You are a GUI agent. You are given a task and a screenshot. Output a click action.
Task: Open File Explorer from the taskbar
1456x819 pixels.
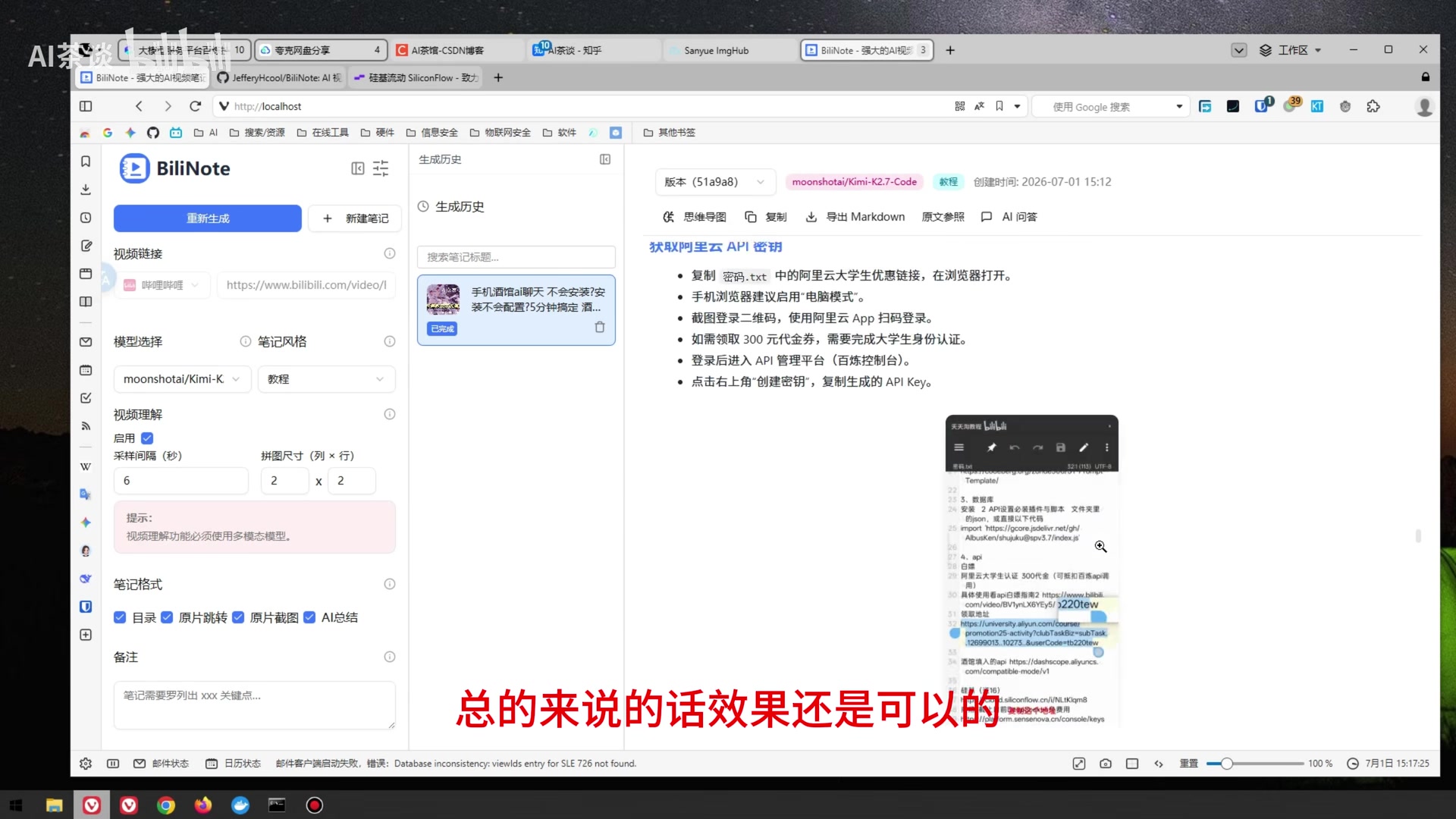(54, 805)
